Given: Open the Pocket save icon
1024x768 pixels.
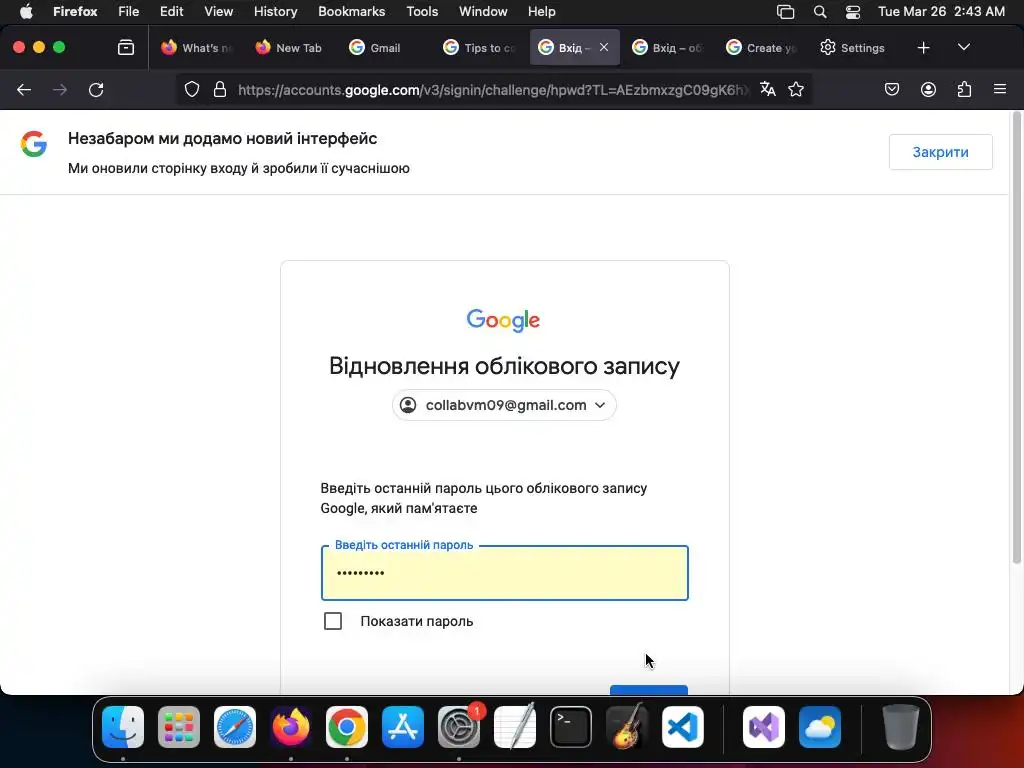Looking at the screenshot, I should click(892, 89).
